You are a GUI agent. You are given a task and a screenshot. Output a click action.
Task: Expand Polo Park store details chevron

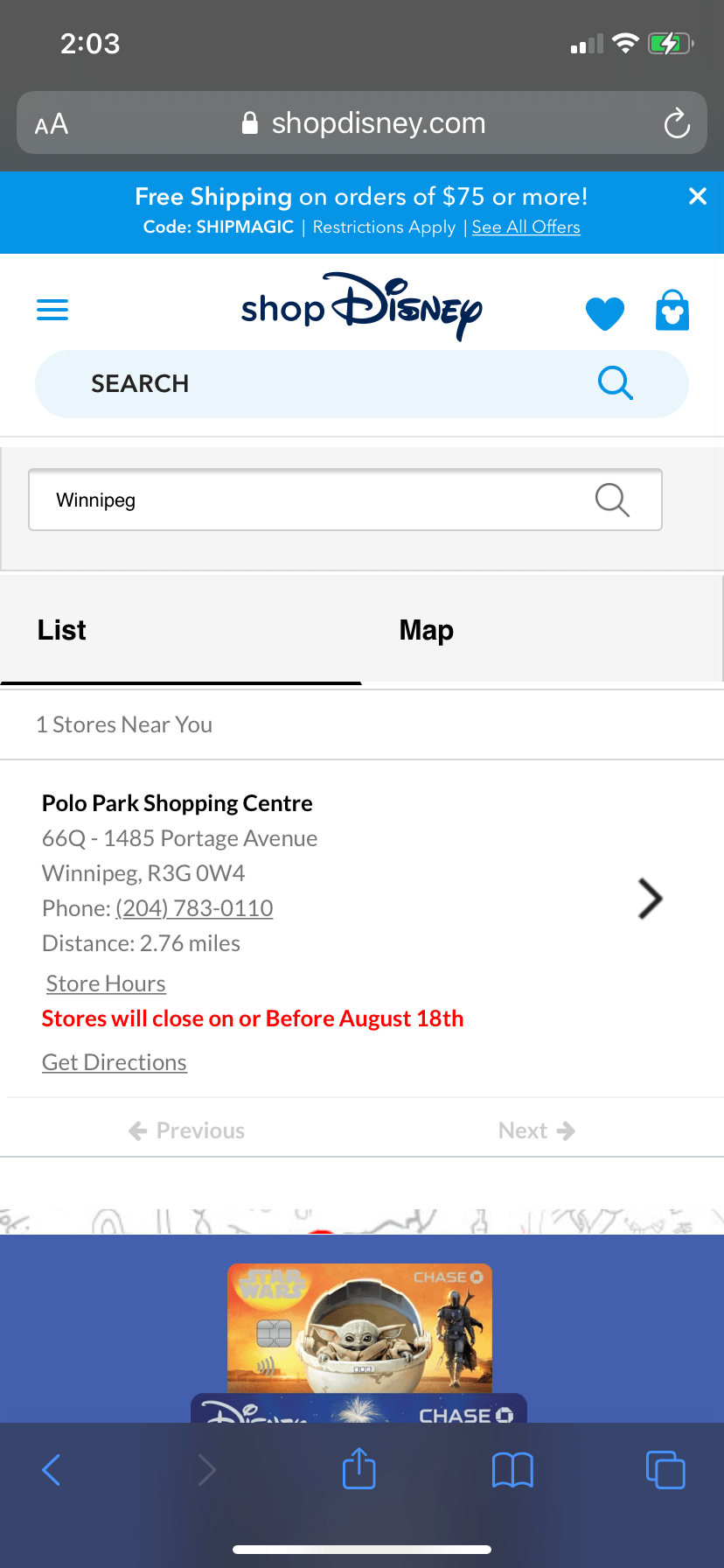(650, 899)
